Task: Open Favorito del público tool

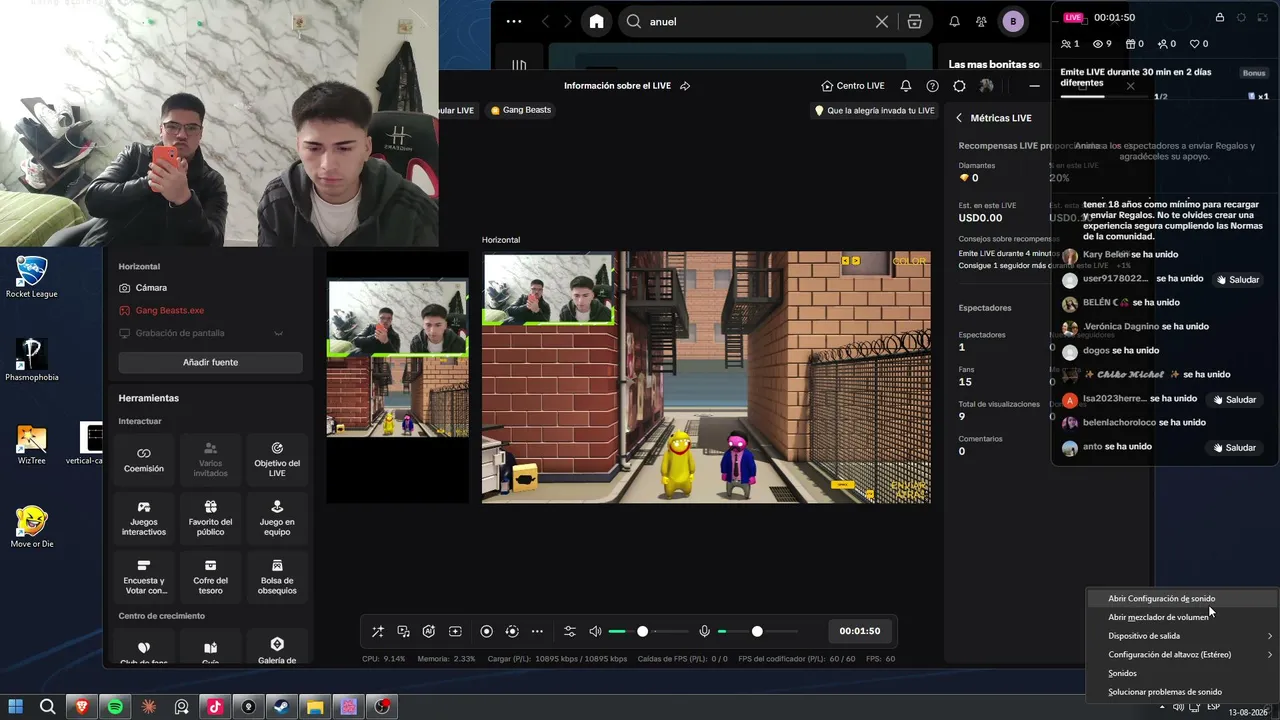Action: pyautogui.click(x=211, y=519)
